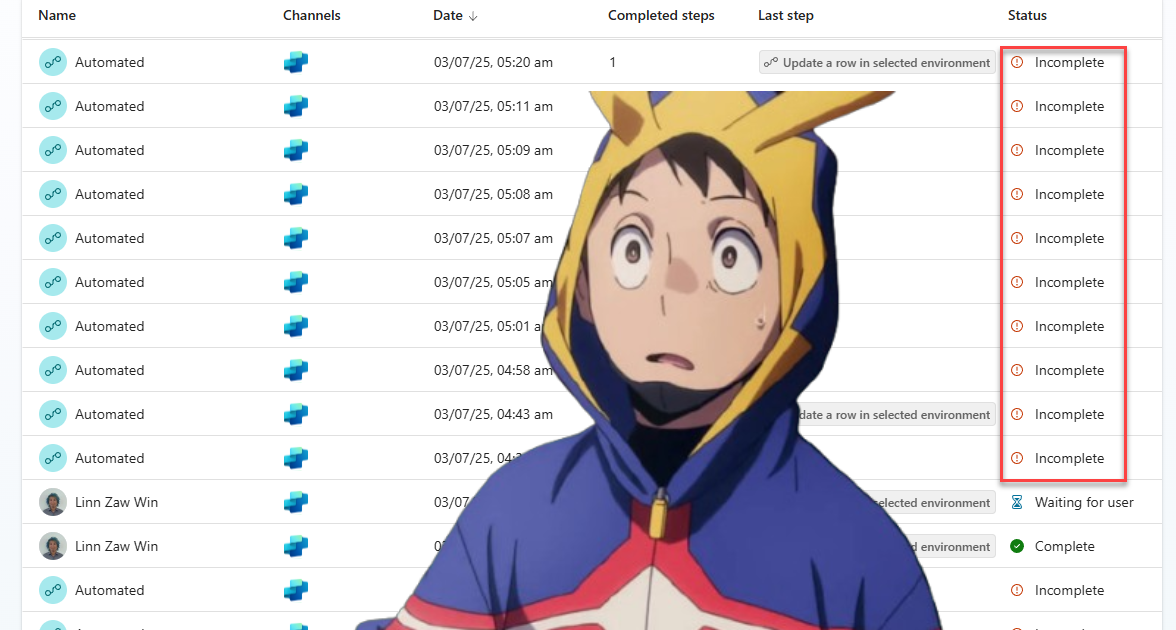Click the Automated flow icon in the 05:20 am row

[52, 62]
